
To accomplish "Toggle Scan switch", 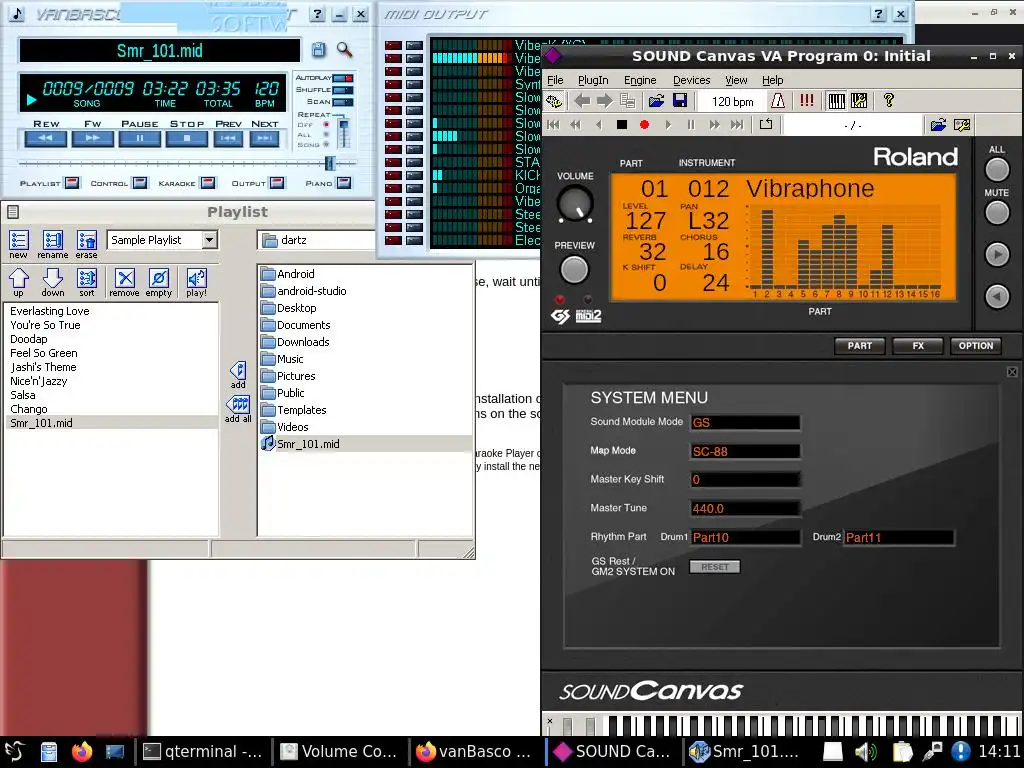I will coord(343,102).
